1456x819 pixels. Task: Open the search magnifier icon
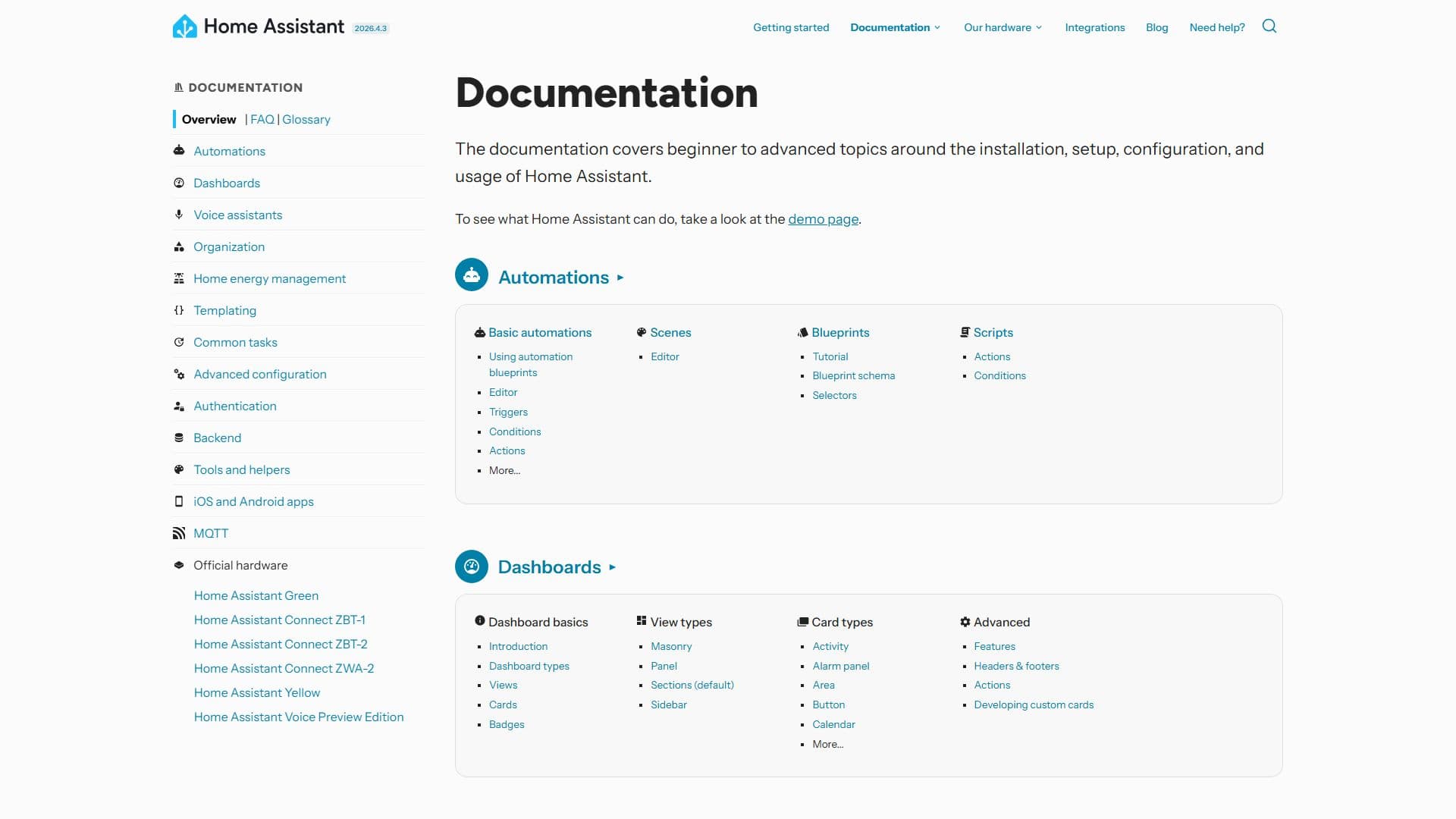point(1269,27)
